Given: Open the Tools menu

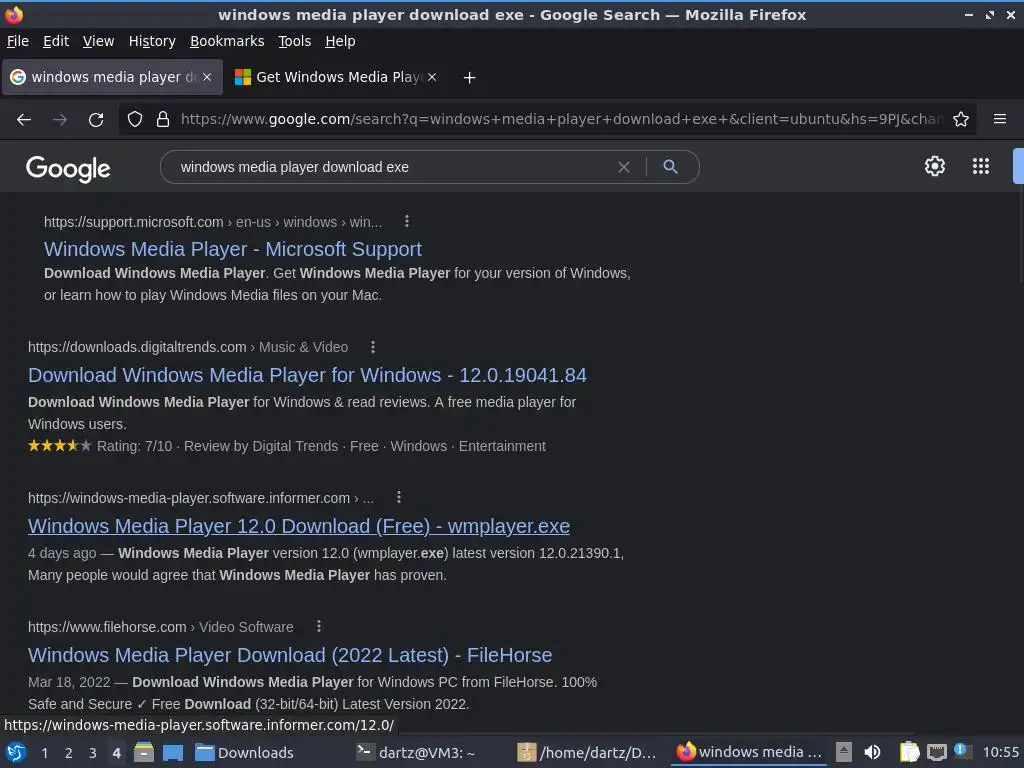Looking at the screenshot, I should pyautogui.click(x=295, y=41).
